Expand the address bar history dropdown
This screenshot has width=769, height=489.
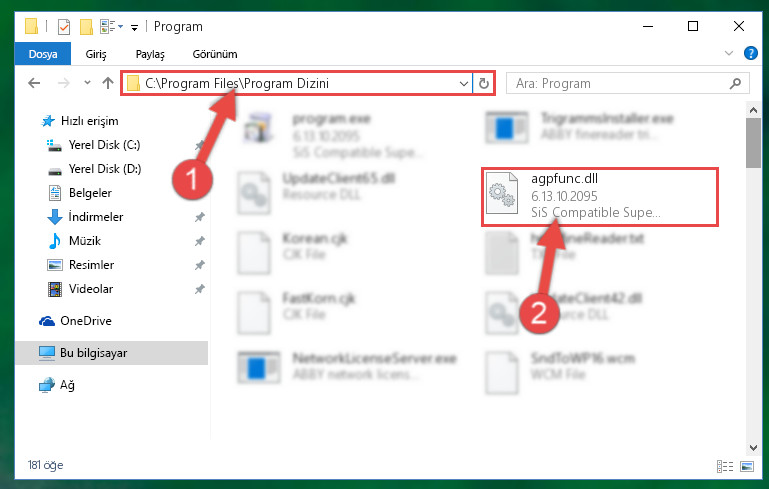click(x=463, y=83)
